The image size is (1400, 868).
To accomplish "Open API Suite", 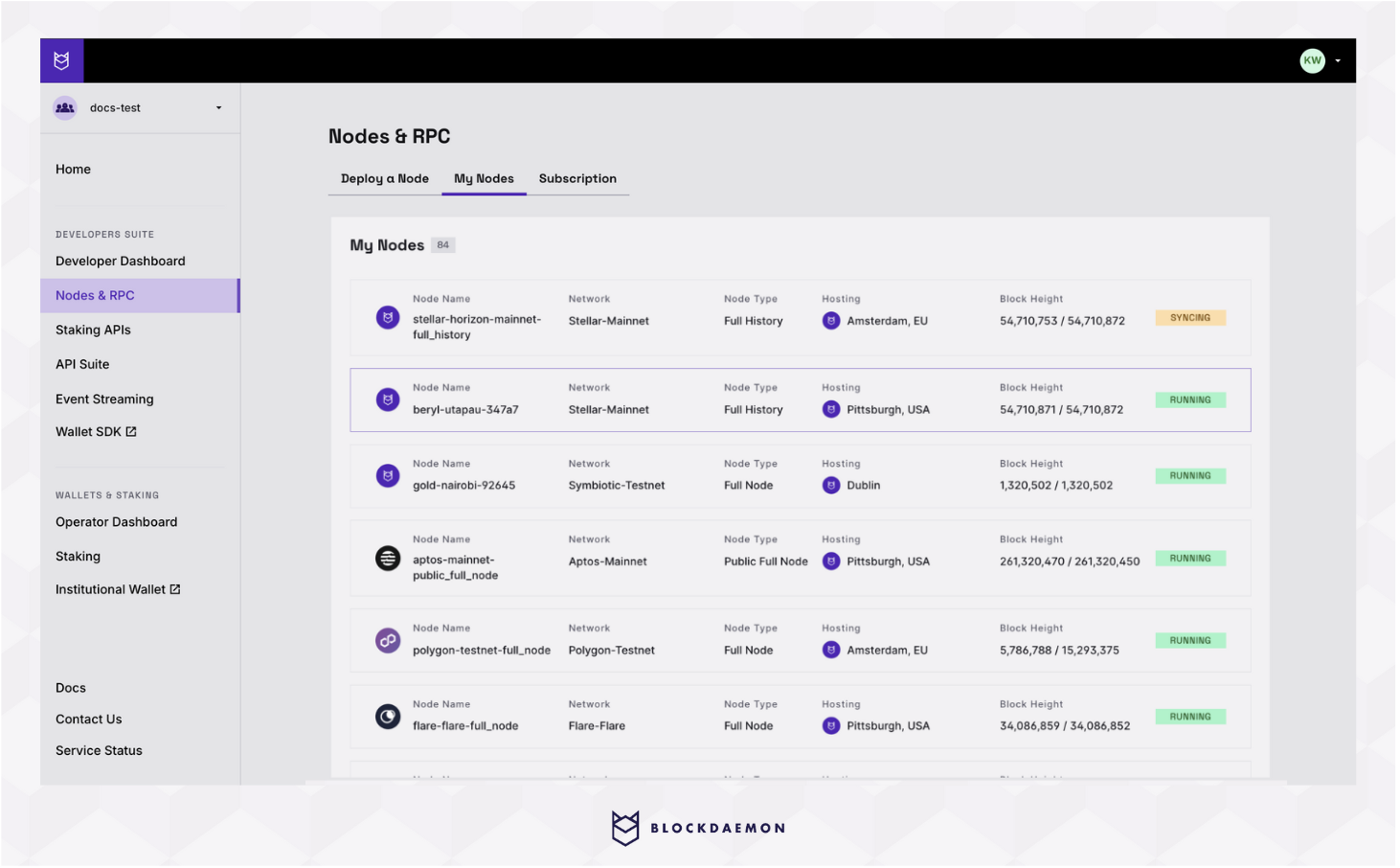I will pos(82,365).
